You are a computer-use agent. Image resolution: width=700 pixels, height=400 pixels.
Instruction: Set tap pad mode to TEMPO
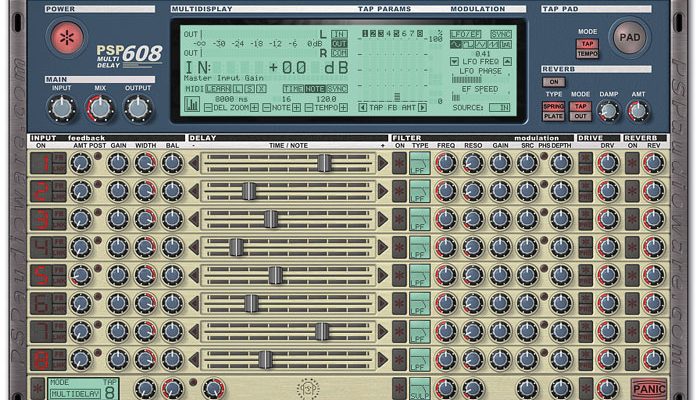(x=587, y=54)
